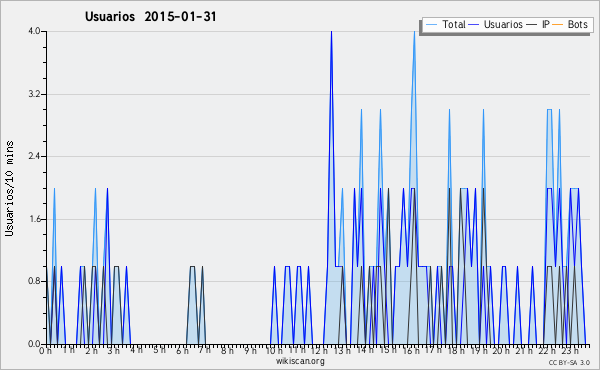
Task: Click the 'IP' legend entry
Action: click(x=538, y=24)
